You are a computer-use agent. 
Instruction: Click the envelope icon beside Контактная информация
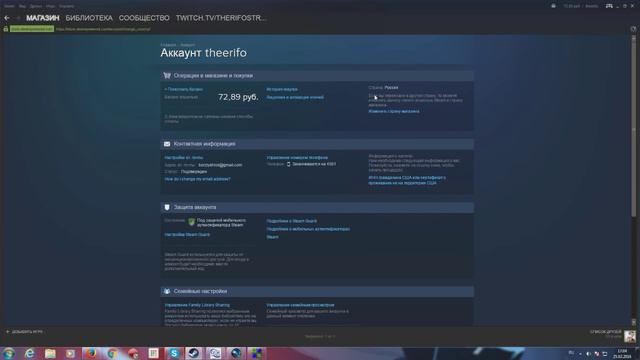(167, 144)
